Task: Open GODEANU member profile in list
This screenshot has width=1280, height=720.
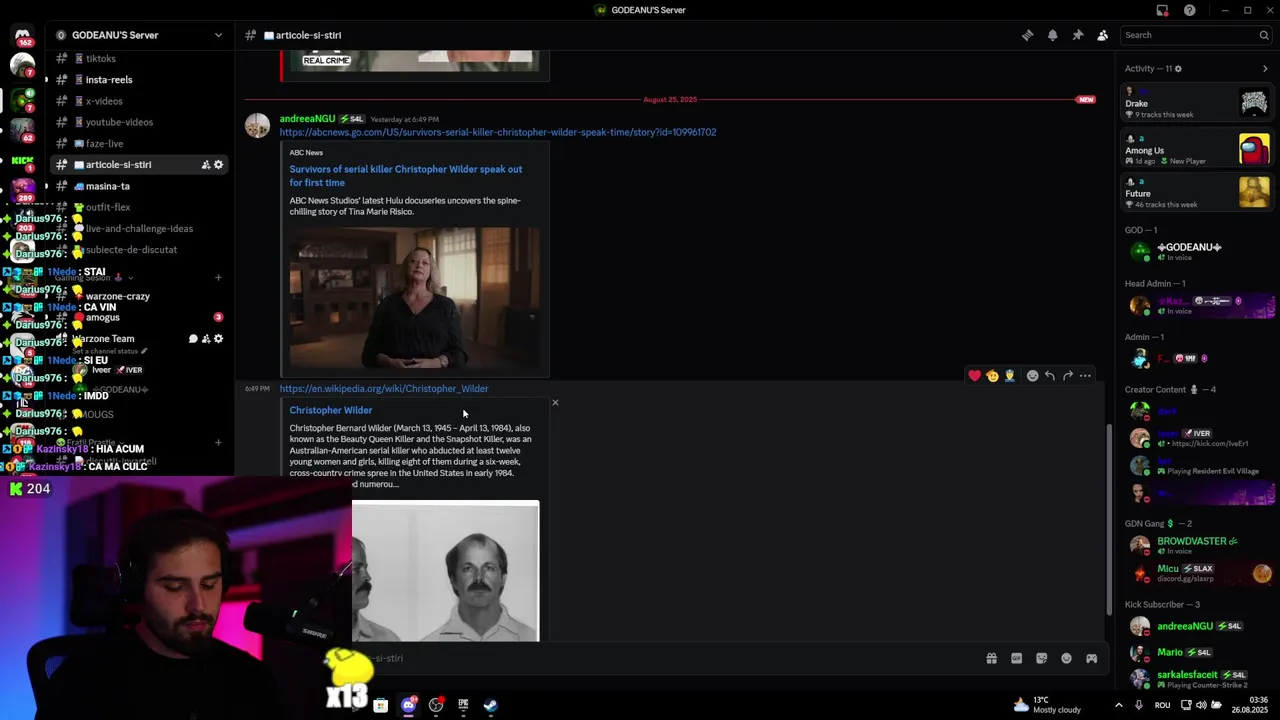Action: coord(1197,251)
